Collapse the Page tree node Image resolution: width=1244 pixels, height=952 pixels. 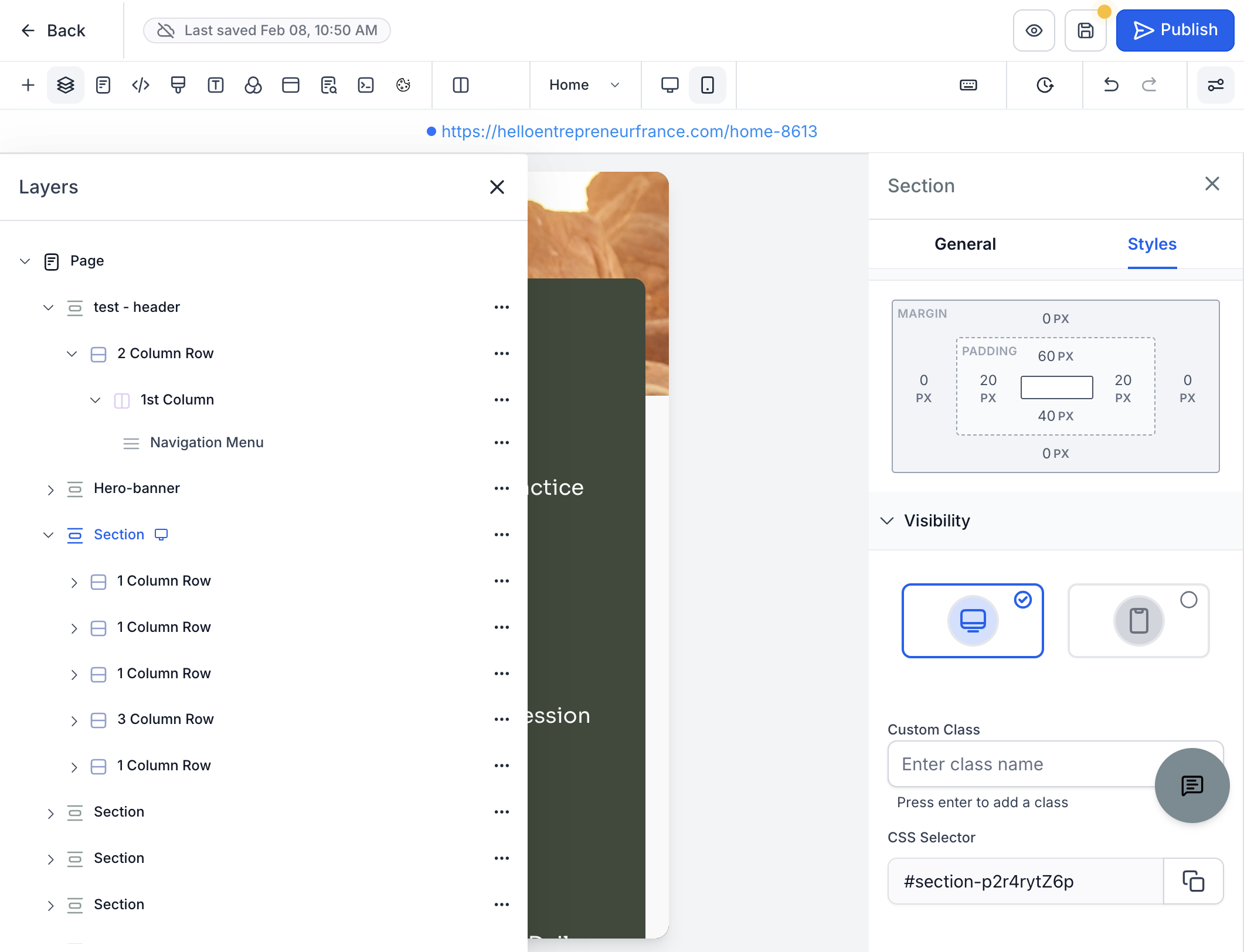[x=25, y=261]
